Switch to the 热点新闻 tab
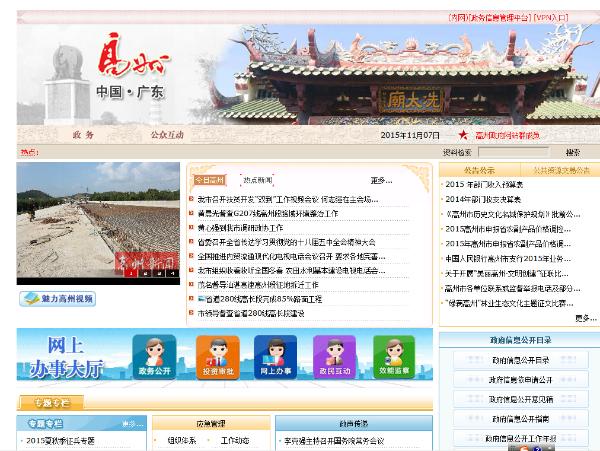This screenshot has height=451, width=600. pyautogui.click(x=257, y=180)
